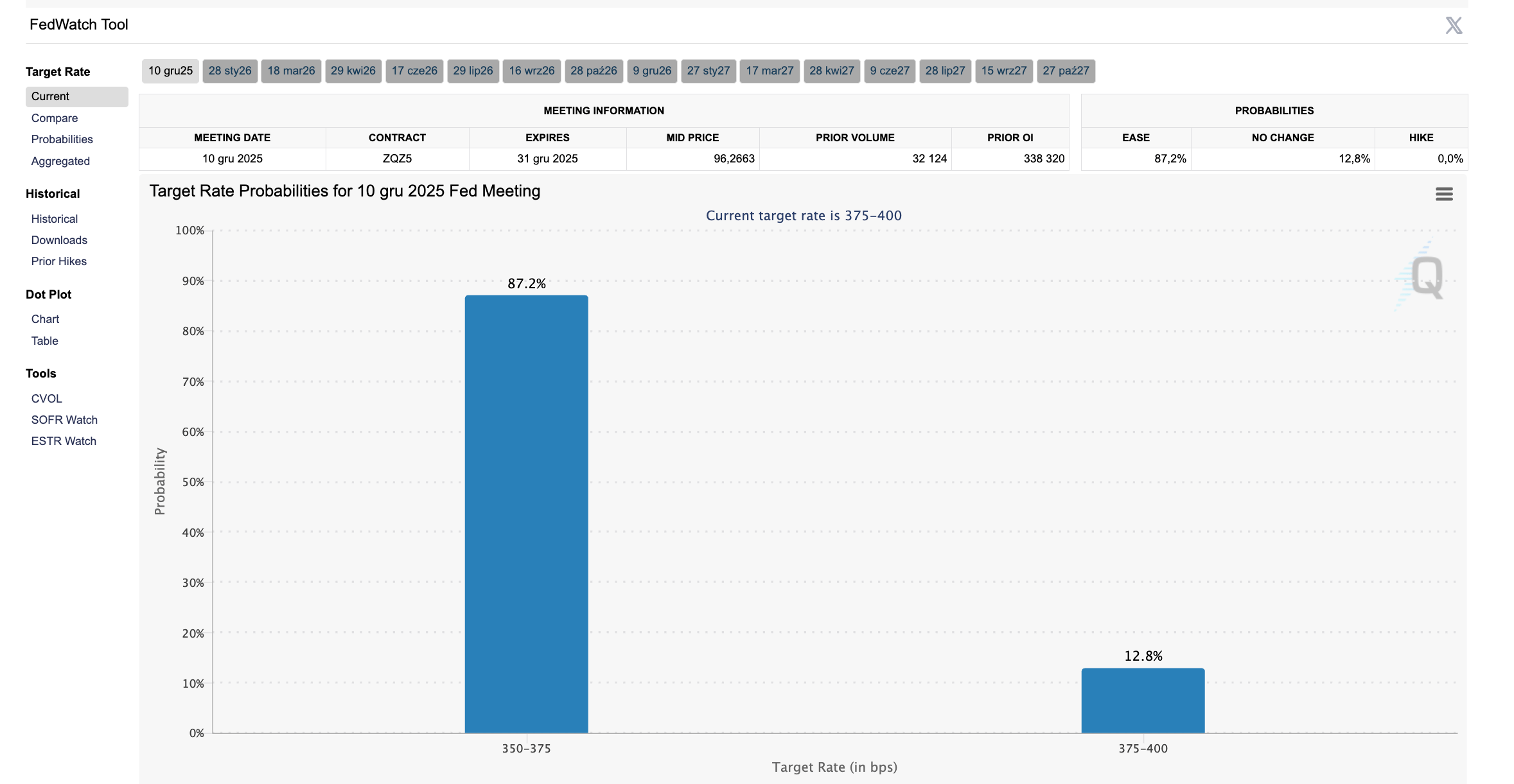
Task: Click the X (Twitter) share icon
Action: coord(1453,26)
